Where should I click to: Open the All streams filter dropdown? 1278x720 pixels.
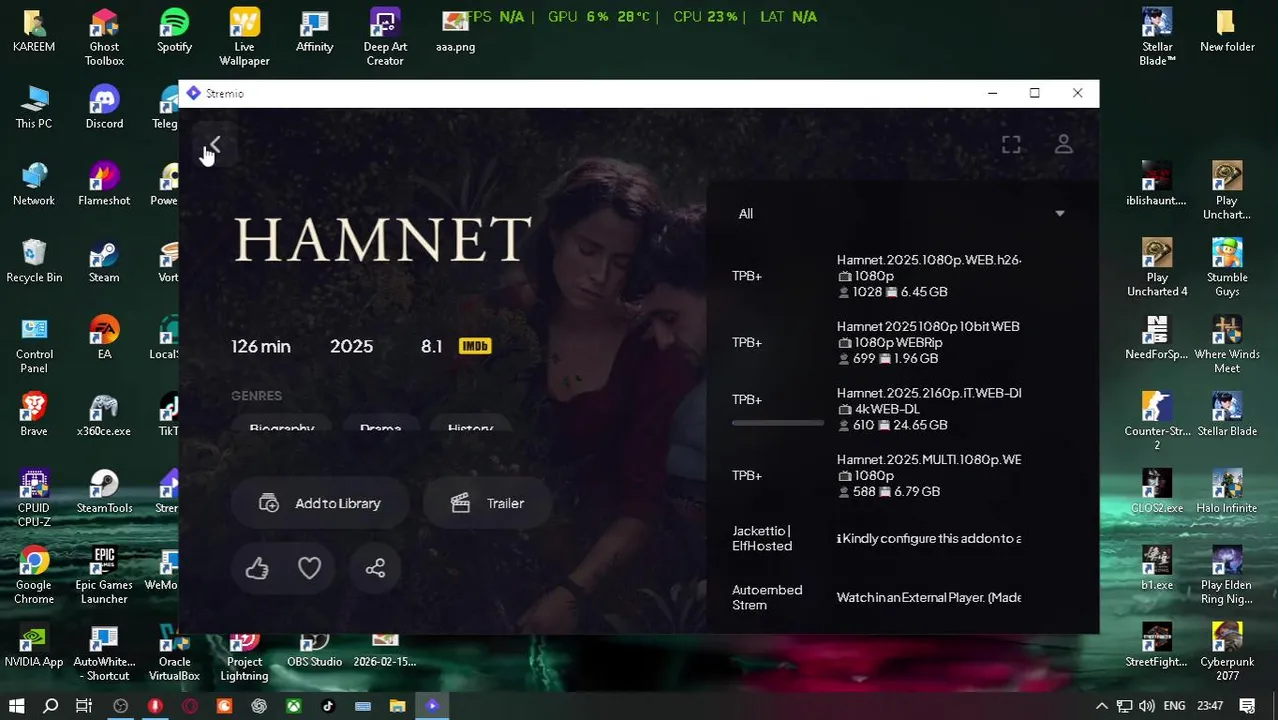point(902,213)
